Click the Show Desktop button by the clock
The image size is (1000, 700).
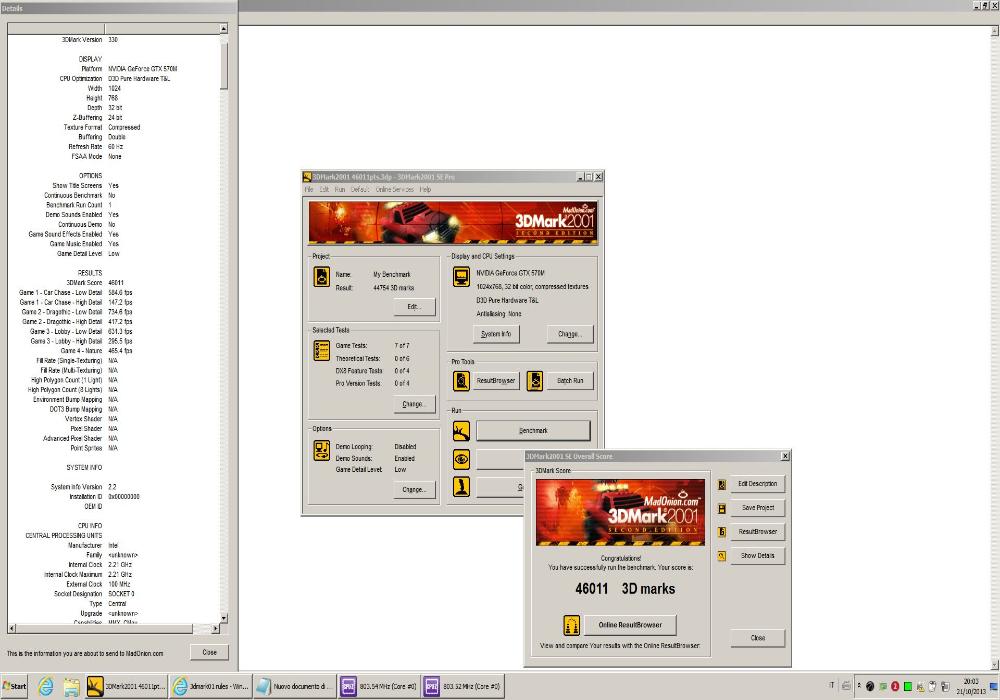click(x=994, y=687)
